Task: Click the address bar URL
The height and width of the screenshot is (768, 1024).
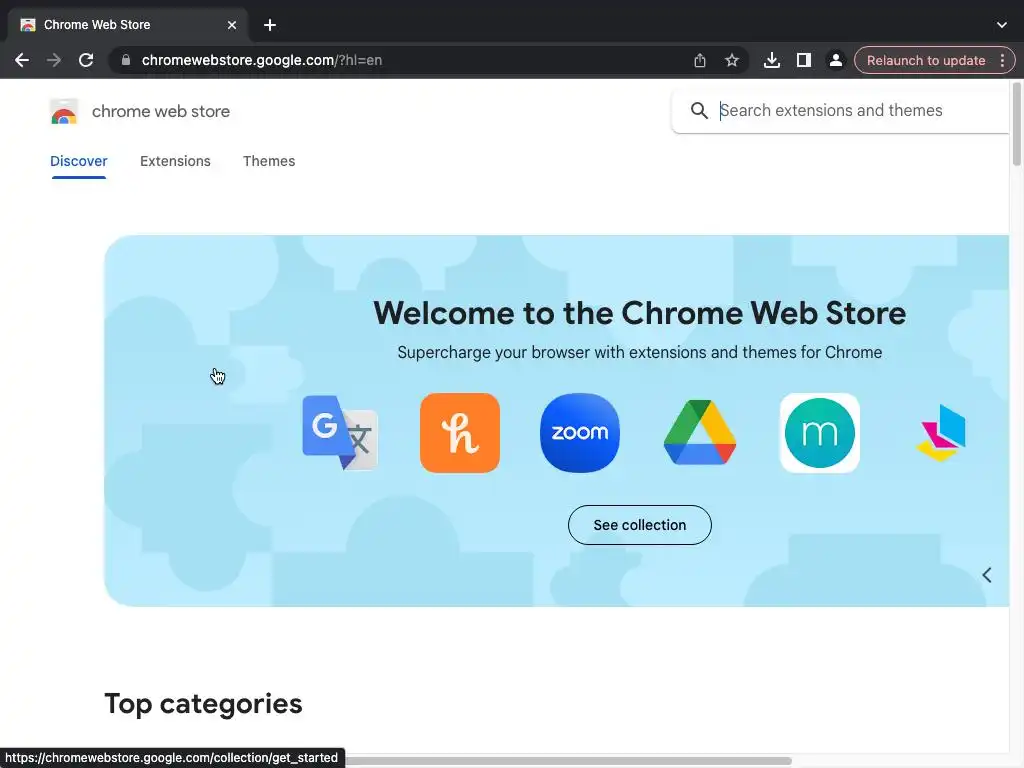Action: [261, 60]
